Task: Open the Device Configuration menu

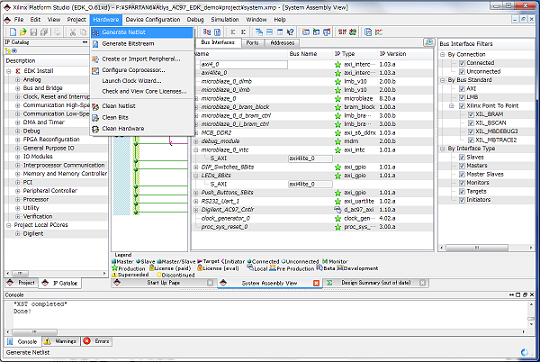Action: click(x=153, y=20)
